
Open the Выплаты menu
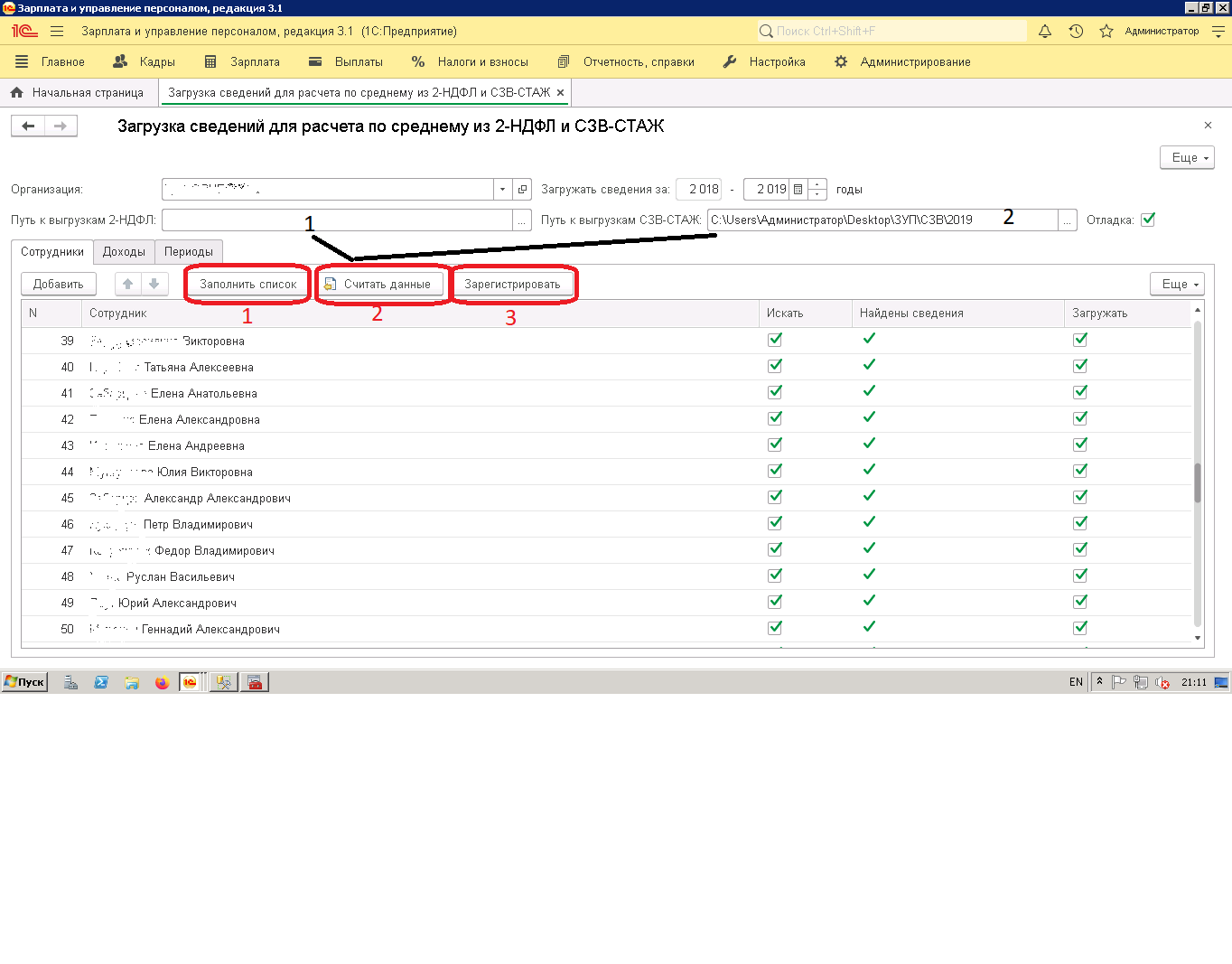tap(346, 61)
